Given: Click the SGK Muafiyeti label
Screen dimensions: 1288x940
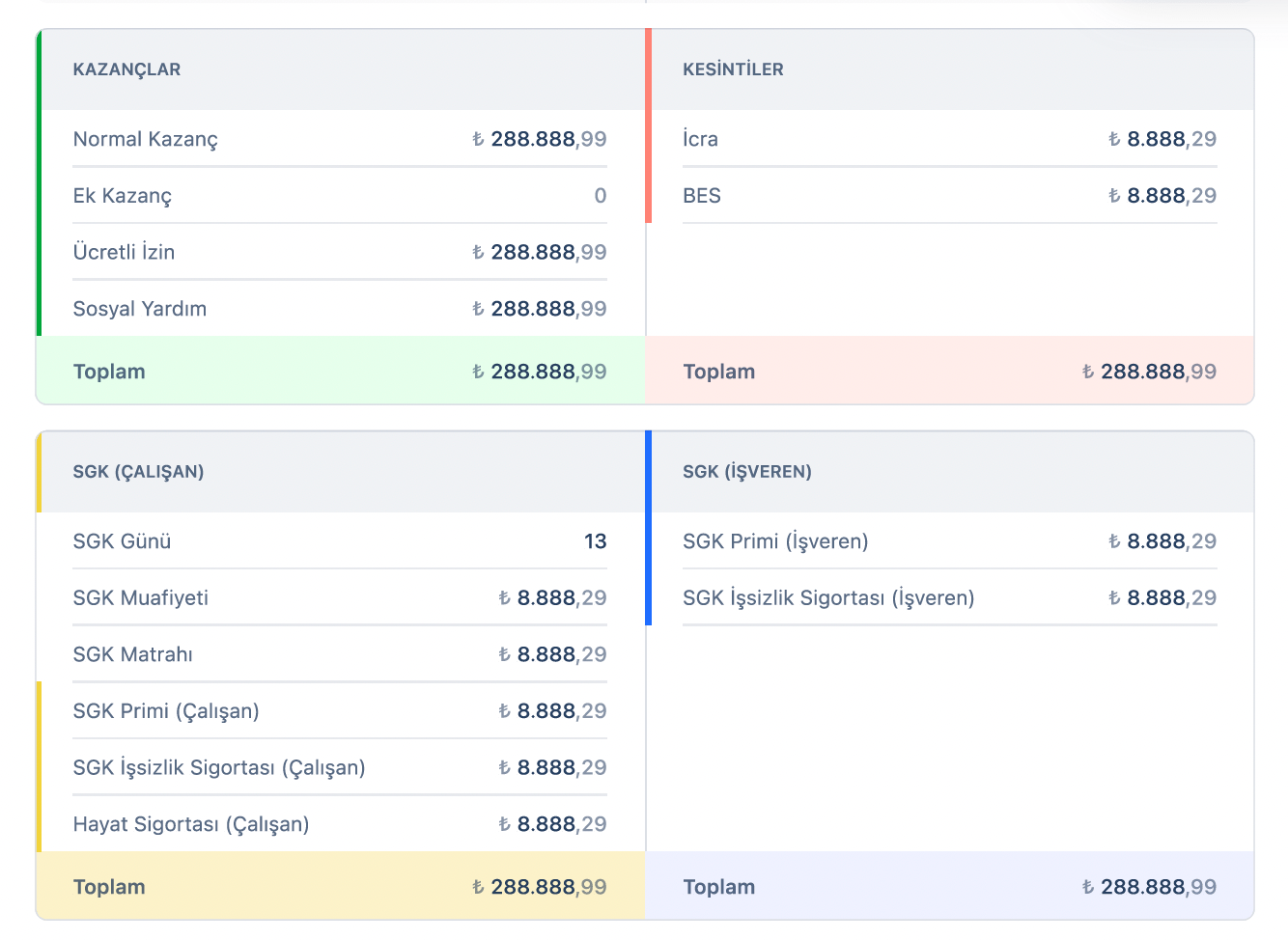Looking at the screenshot, I should pos(140,598).
